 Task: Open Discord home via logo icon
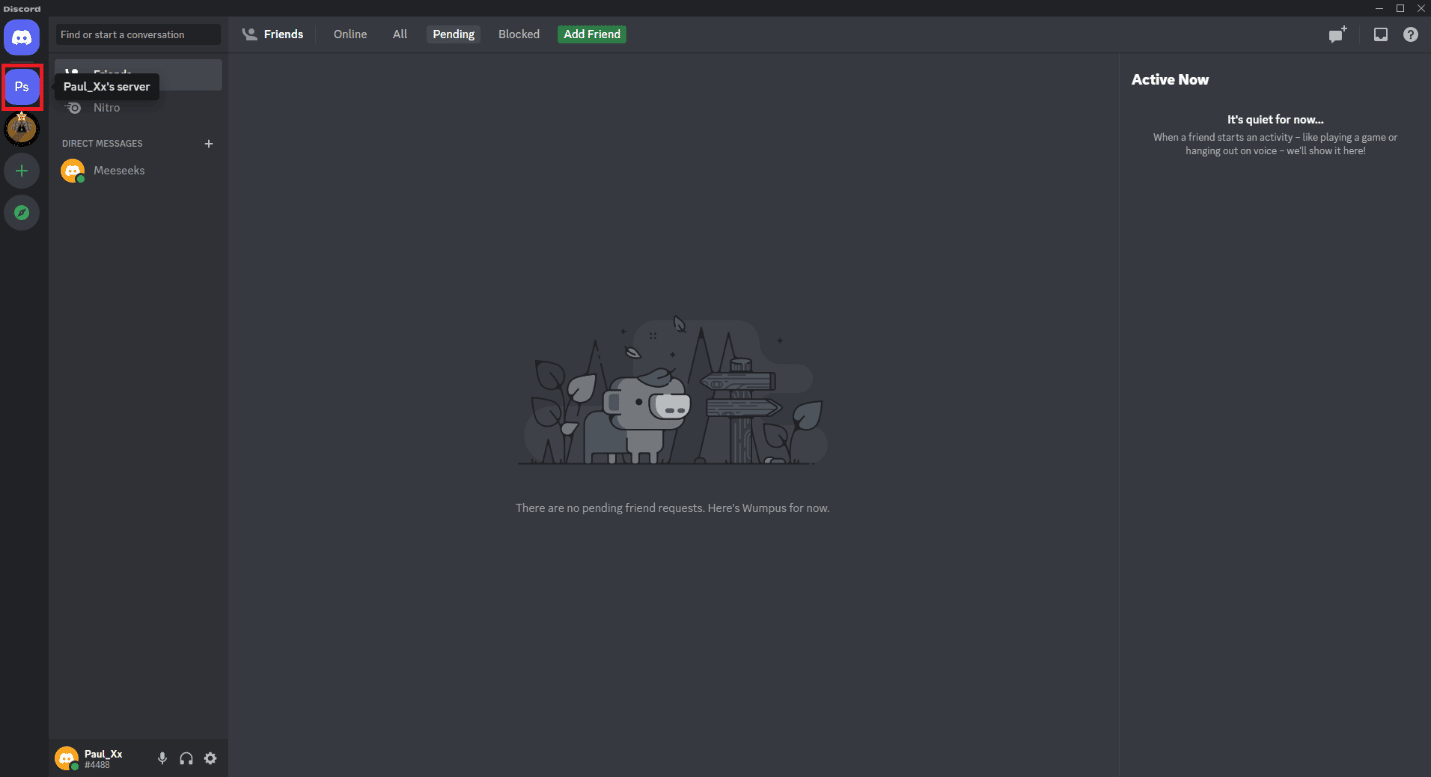pyautogui.click(x=22, y=37)
